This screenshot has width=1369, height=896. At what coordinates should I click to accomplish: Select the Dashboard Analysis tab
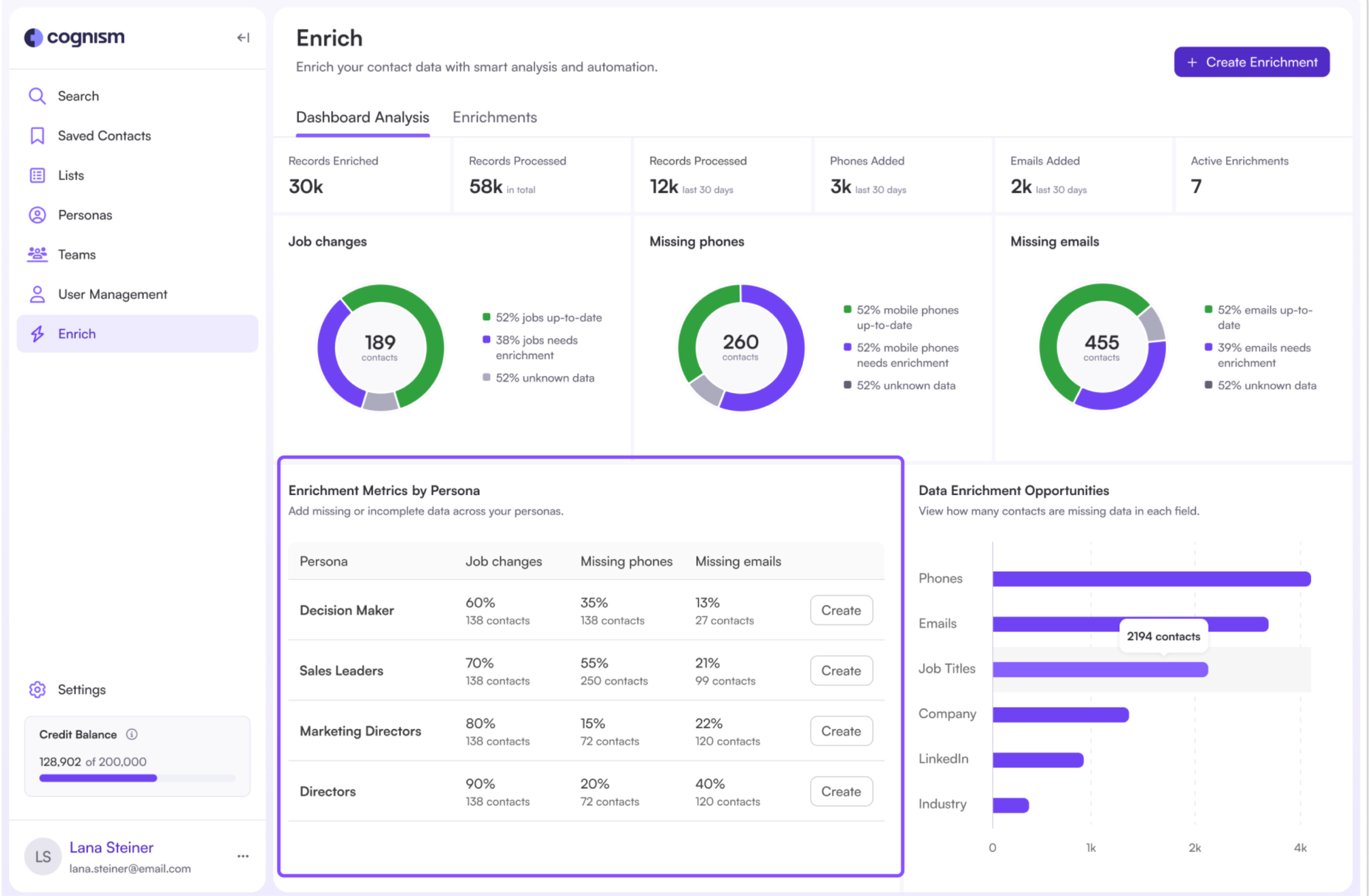point(362,117)
